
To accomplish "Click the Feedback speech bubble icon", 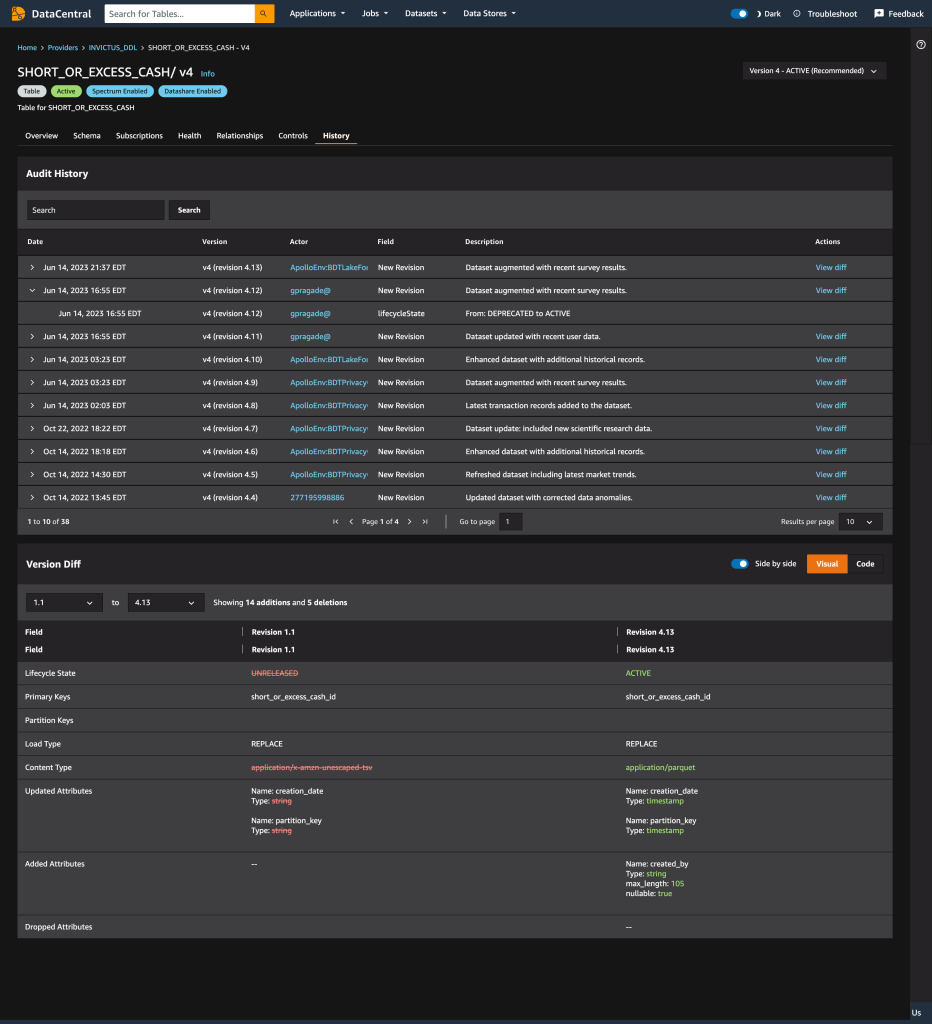I will (x=879, y=14).
